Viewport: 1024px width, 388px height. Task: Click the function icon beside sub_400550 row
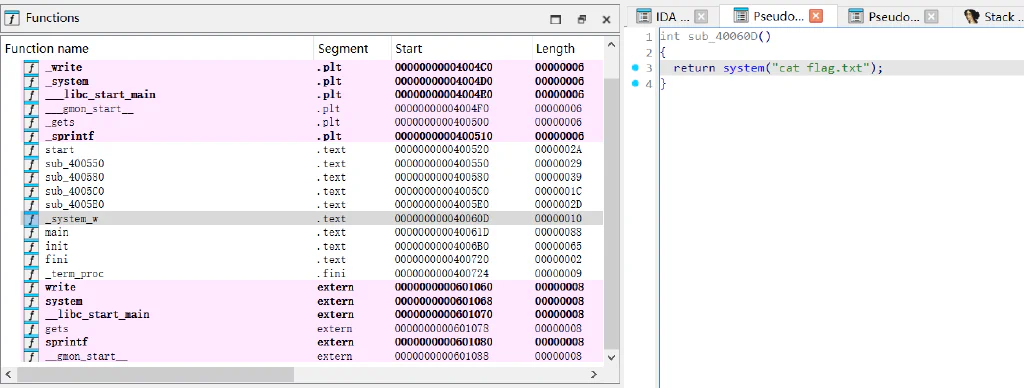point(31,163)
